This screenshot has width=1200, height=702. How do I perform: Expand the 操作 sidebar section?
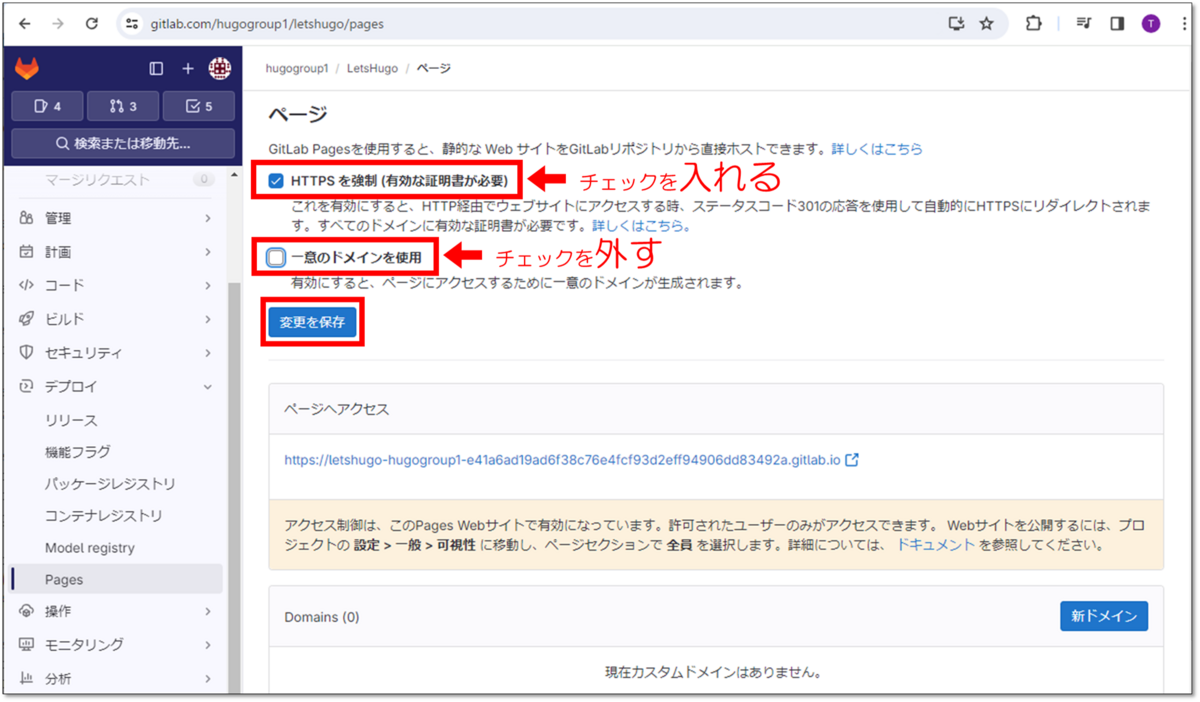pos(117,611)
